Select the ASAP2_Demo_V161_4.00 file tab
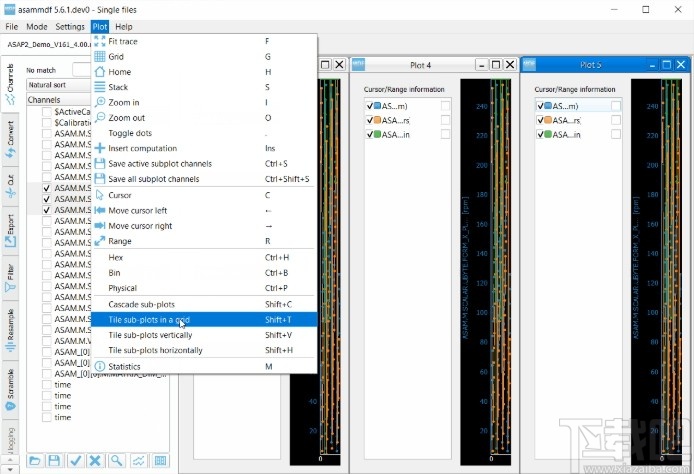The height and width of the screenshot is (474, 694). [49, 44]
